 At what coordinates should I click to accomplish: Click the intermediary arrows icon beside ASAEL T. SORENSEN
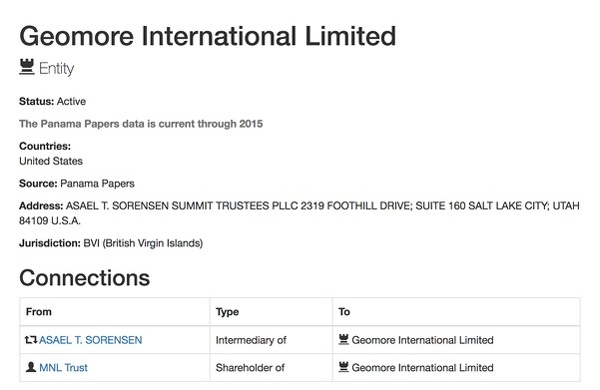31,339
